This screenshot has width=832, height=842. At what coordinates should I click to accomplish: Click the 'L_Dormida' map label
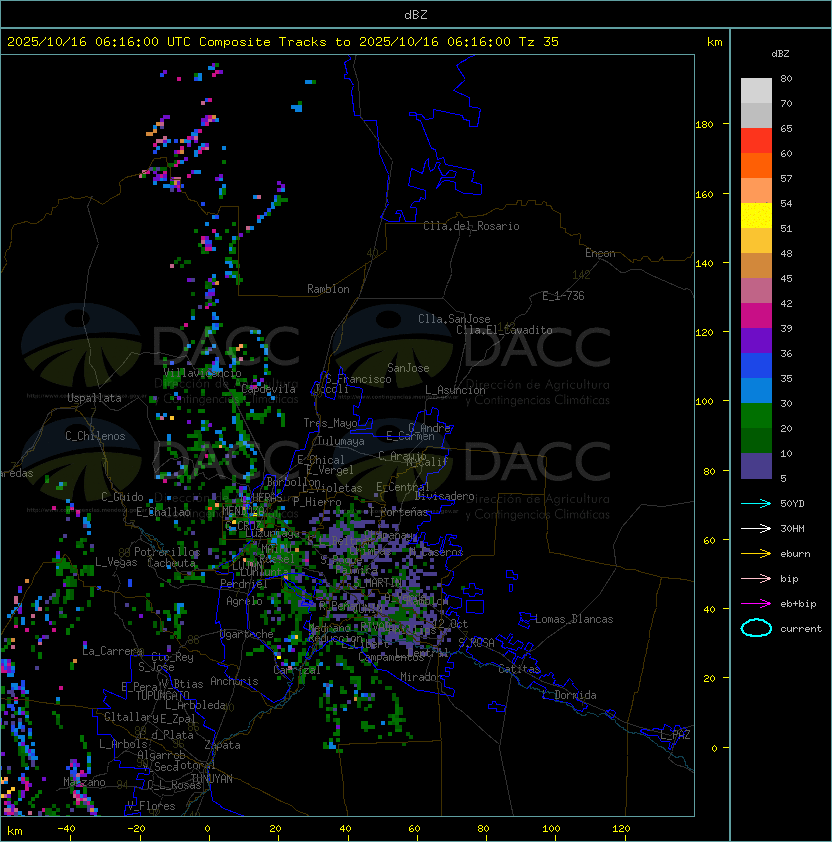click(569, 695)
